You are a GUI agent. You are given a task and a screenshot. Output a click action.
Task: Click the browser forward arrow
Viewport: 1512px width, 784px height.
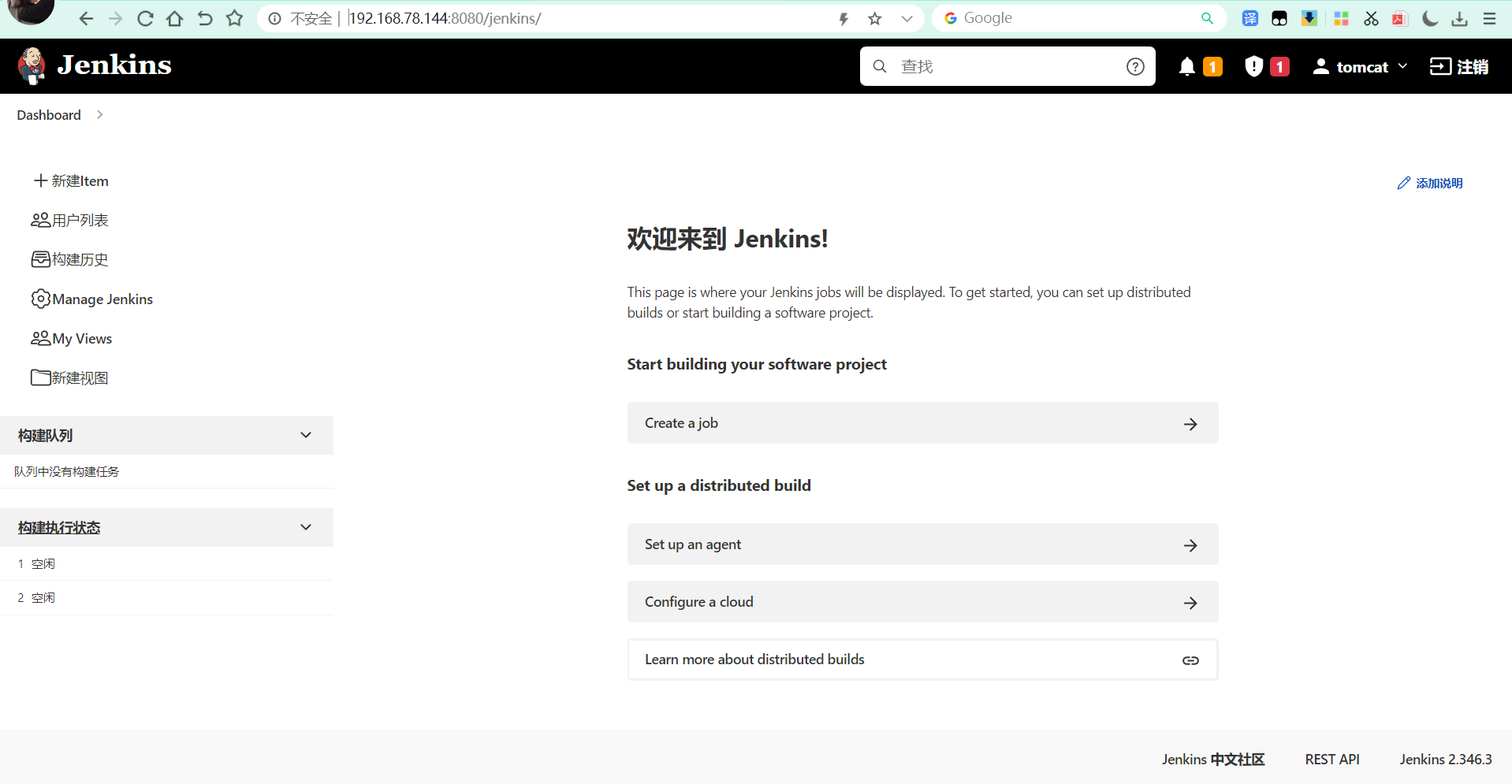[x=116, y=18]
